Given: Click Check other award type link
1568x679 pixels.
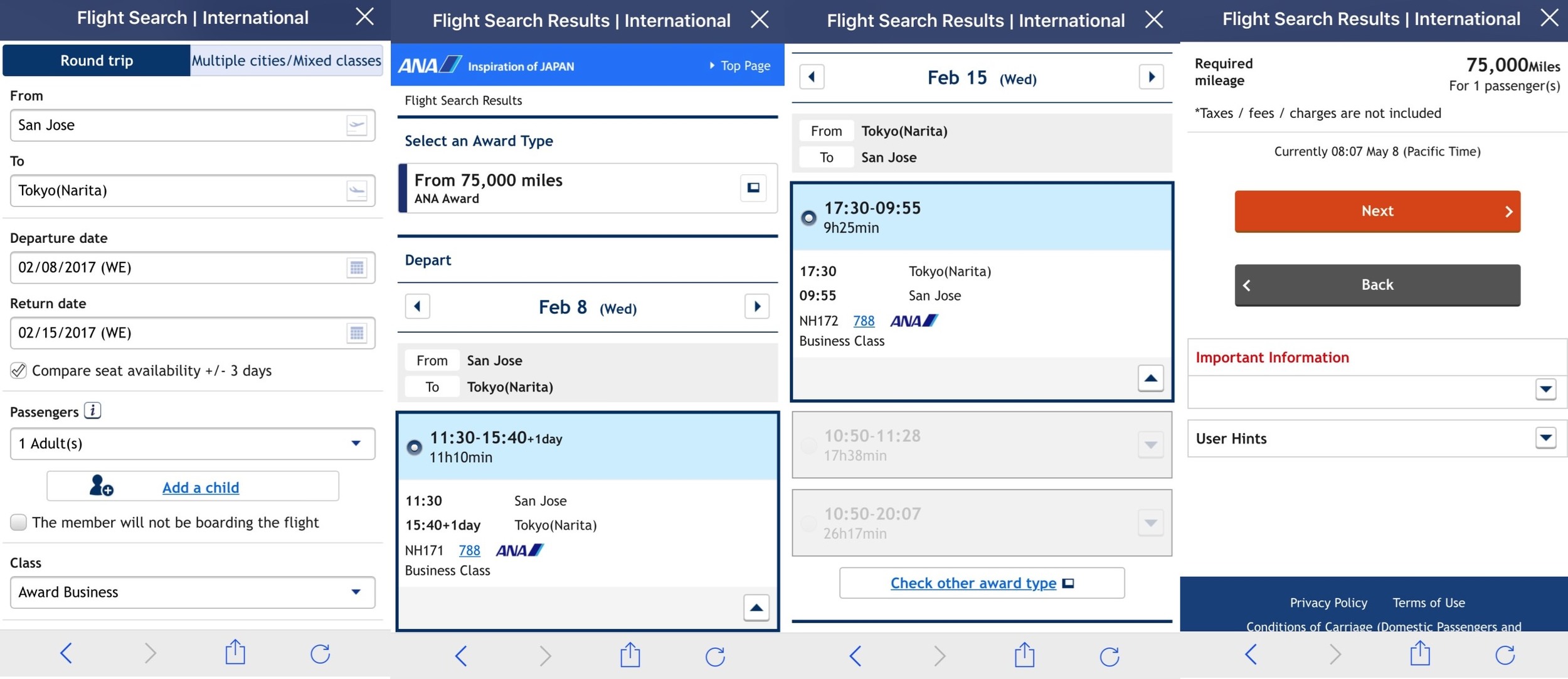Looking at the screenshot, I should point(973,583).
